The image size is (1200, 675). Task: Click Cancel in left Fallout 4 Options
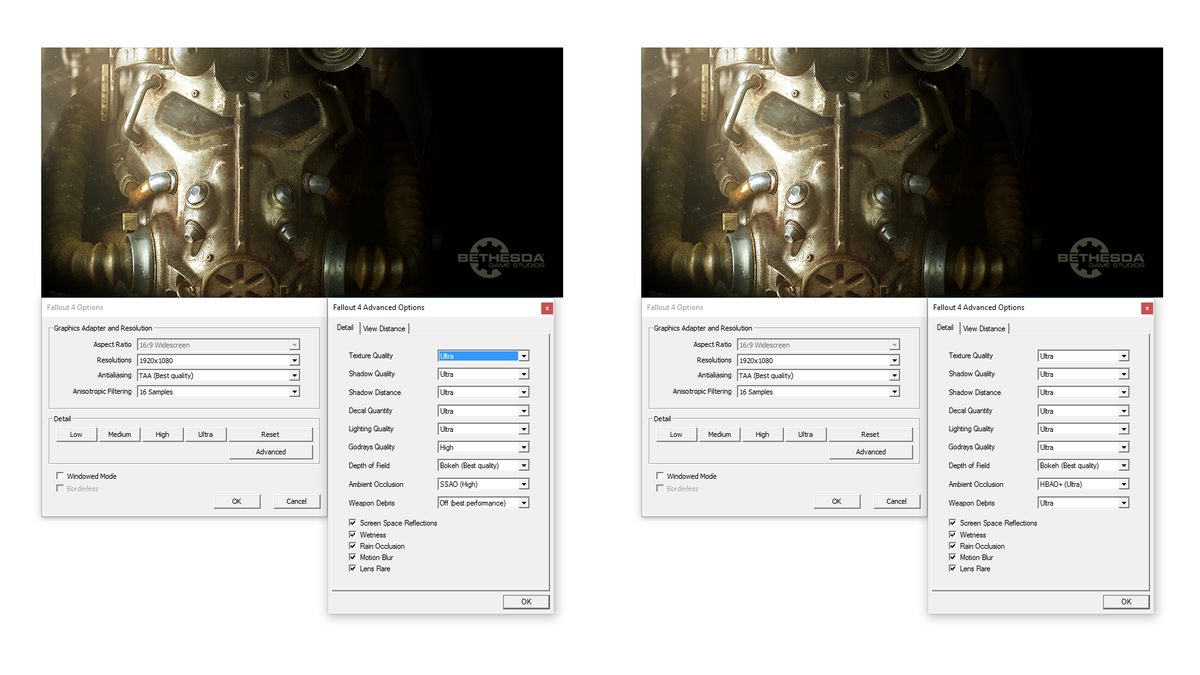(296, 501)
